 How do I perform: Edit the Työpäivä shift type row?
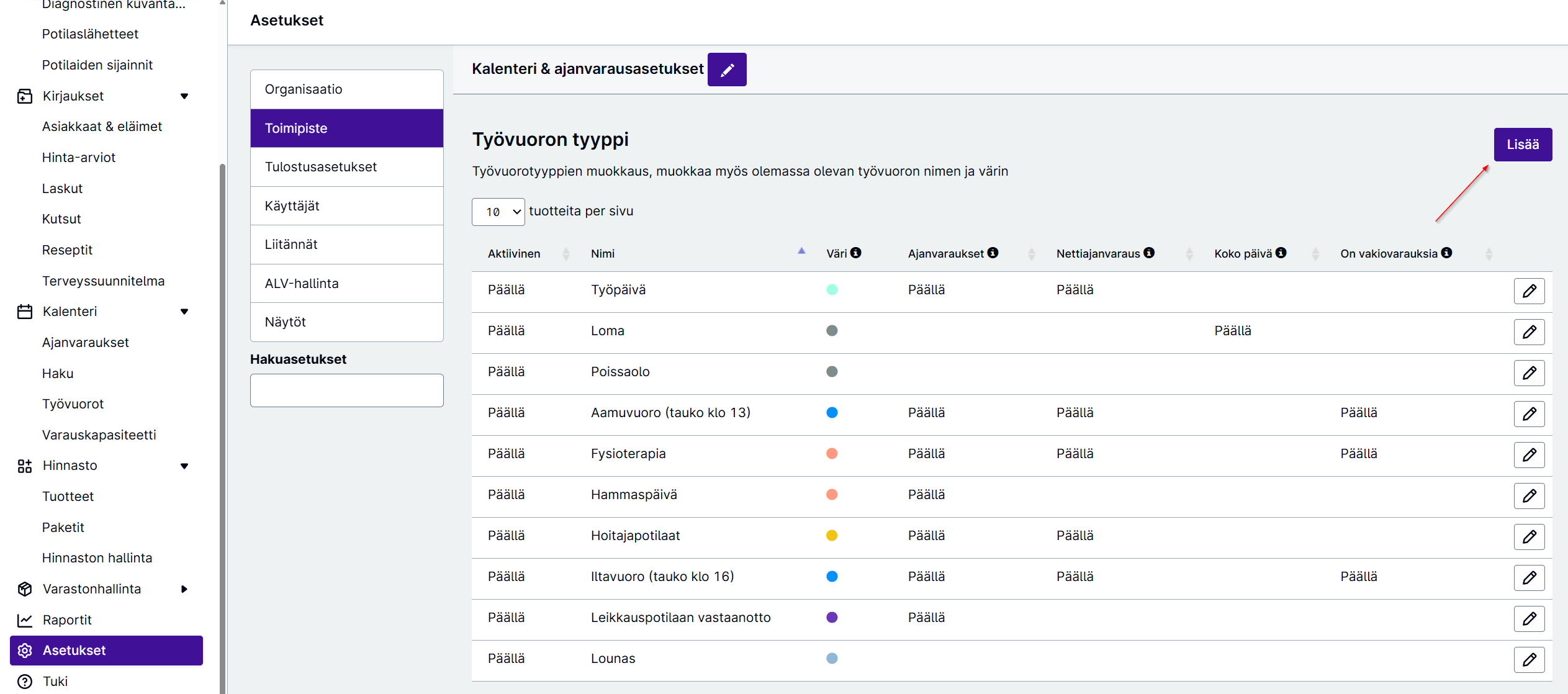(x=1529, y=291)
